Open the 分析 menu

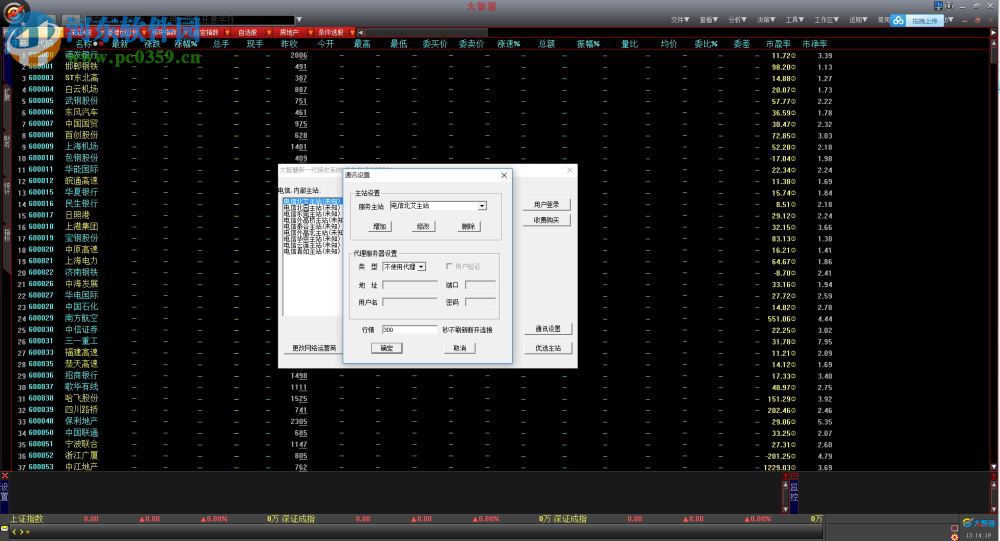[737, 20]
